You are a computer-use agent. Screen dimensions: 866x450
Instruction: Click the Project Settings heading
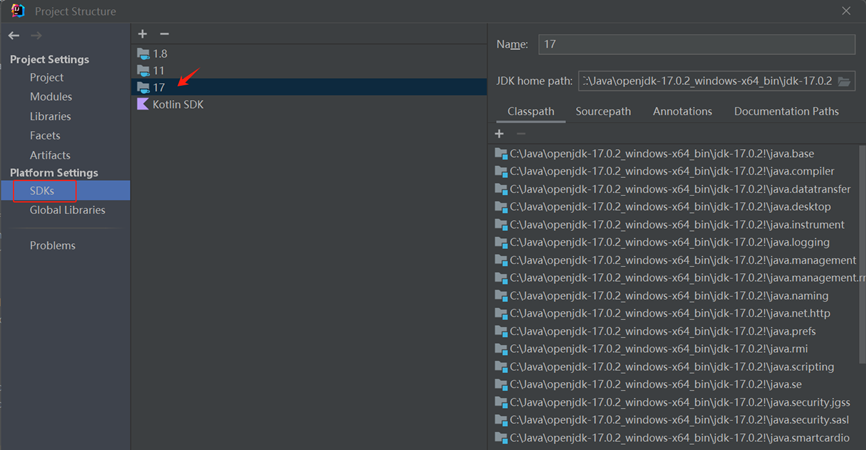[49, 59]
